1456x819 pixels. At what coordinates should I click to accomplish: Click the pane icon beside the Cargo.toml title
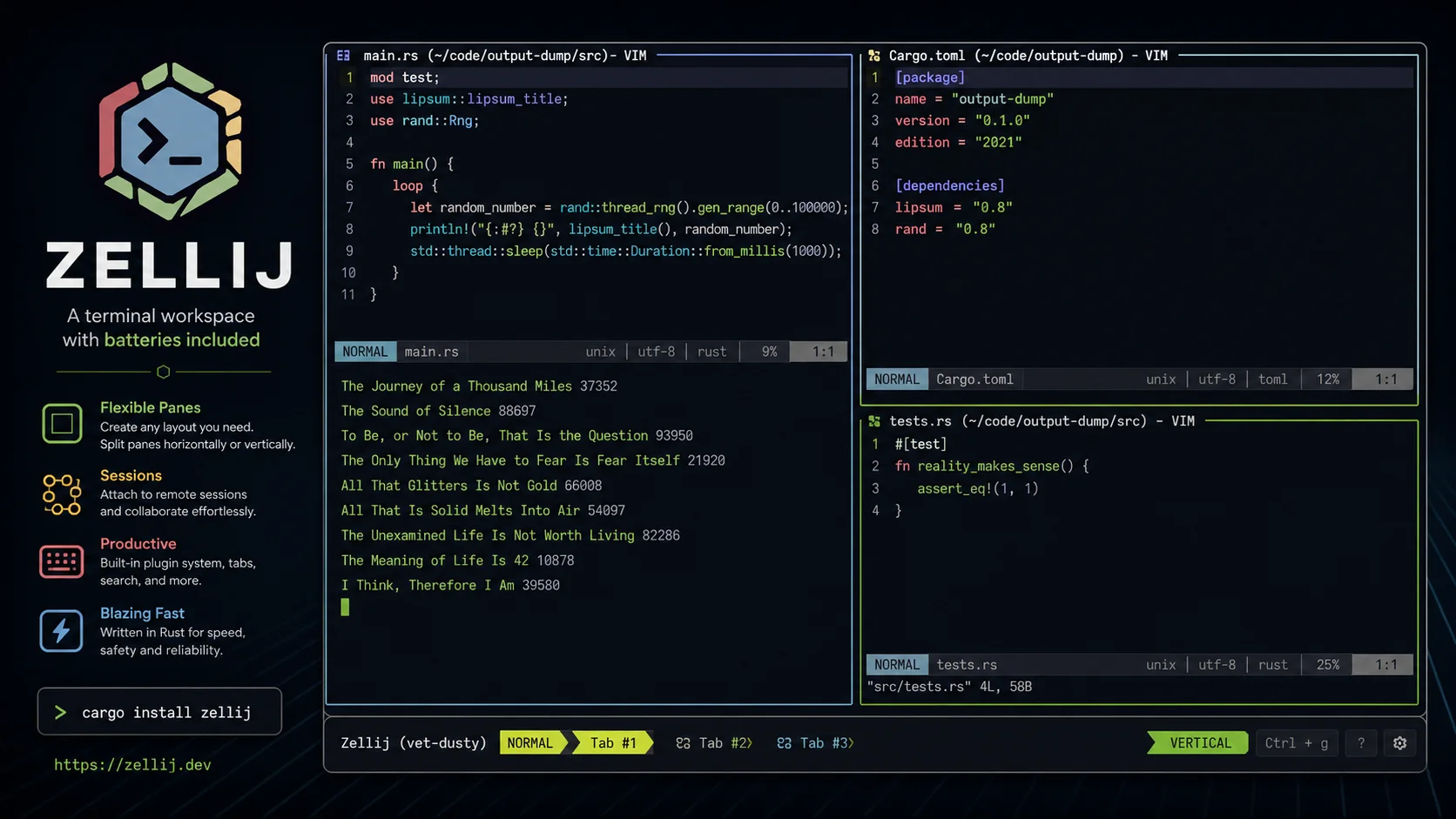click(x=874, y=56)
